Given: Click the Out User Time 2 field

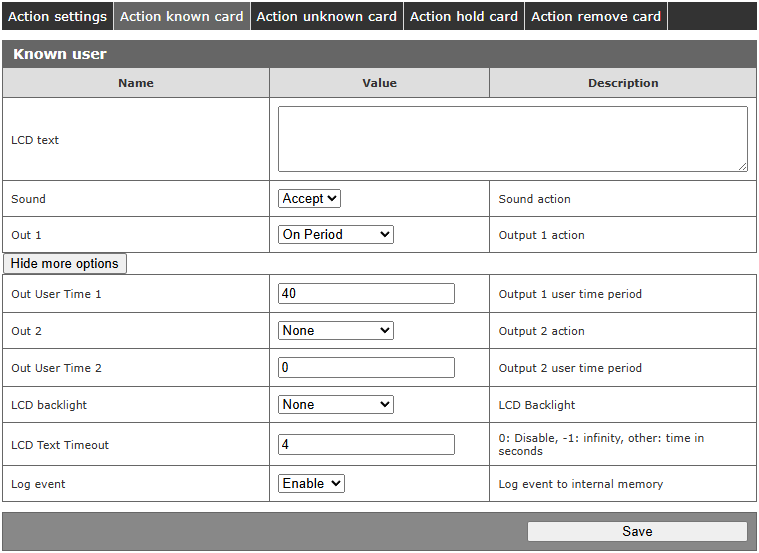Looking at the screenshot, I should (x=366, y=368).
